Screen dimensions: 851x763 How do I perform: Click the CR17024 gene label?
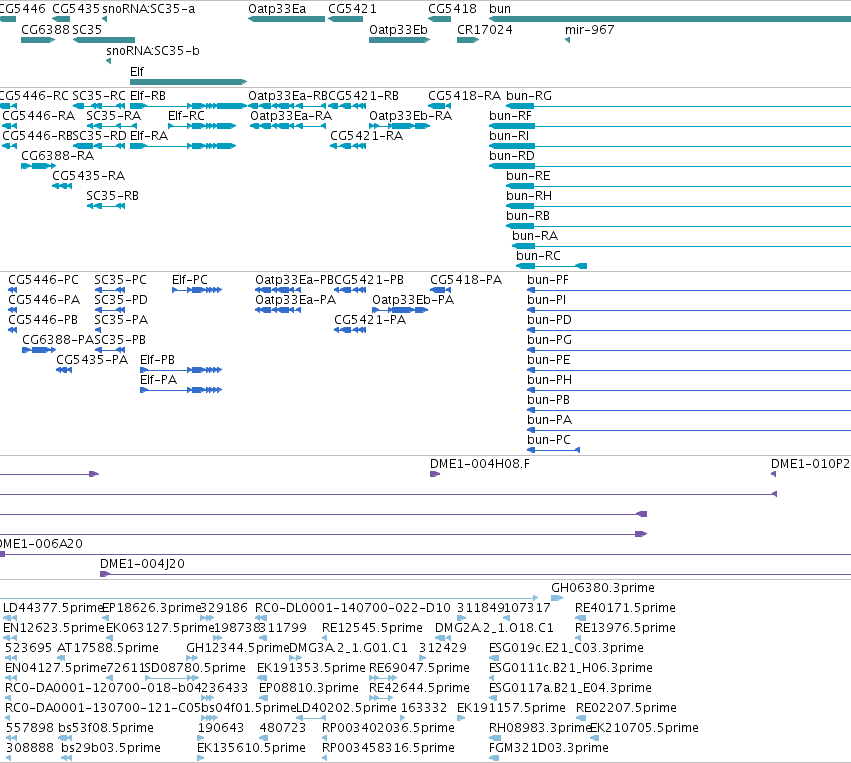485,30
